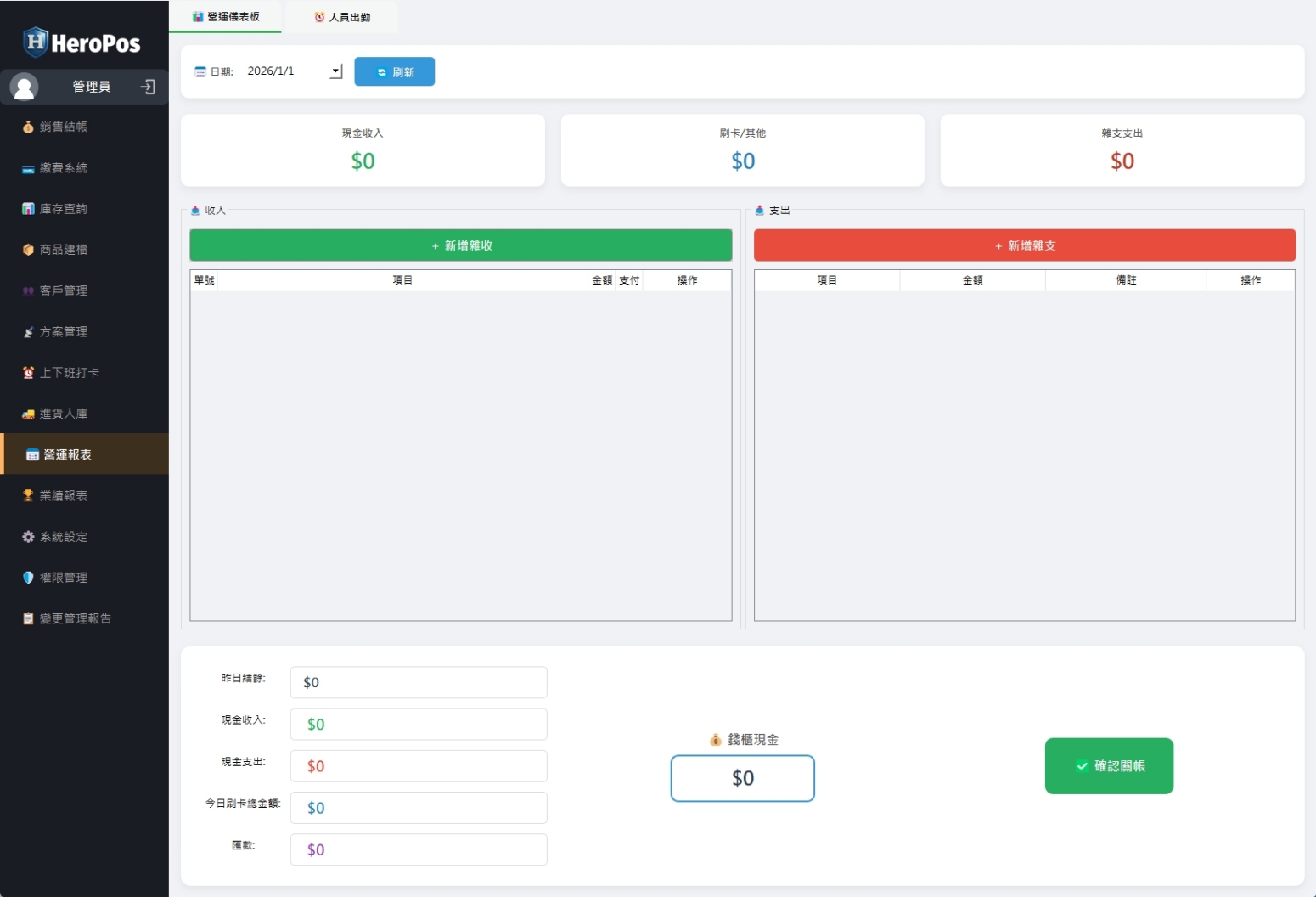Screen dimensions: 1316x897
Task: Click the HeroPos shield logo
Action: tap(35, 42)
